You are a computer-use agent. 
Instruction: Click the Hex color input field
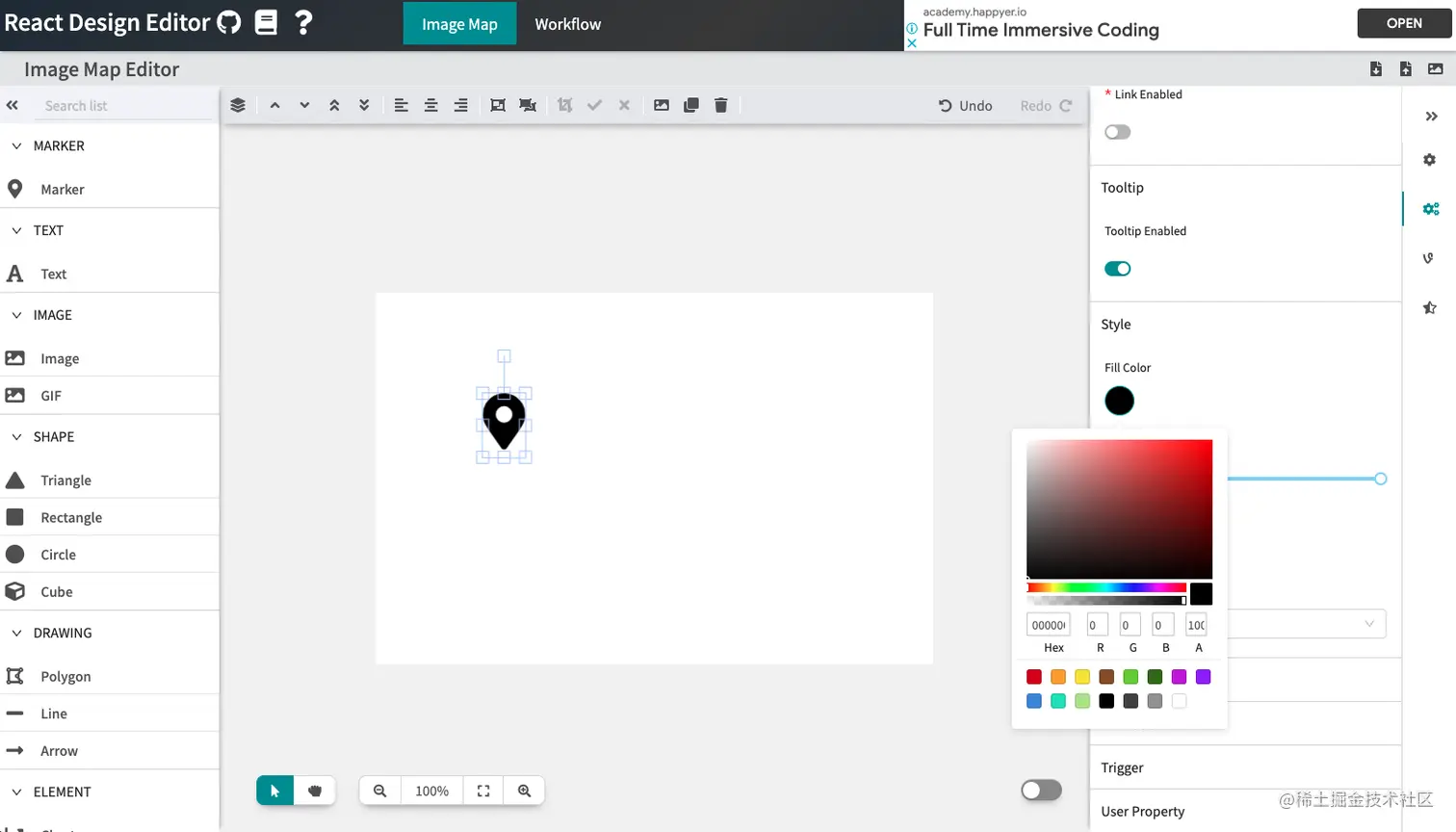point(1049,625)
